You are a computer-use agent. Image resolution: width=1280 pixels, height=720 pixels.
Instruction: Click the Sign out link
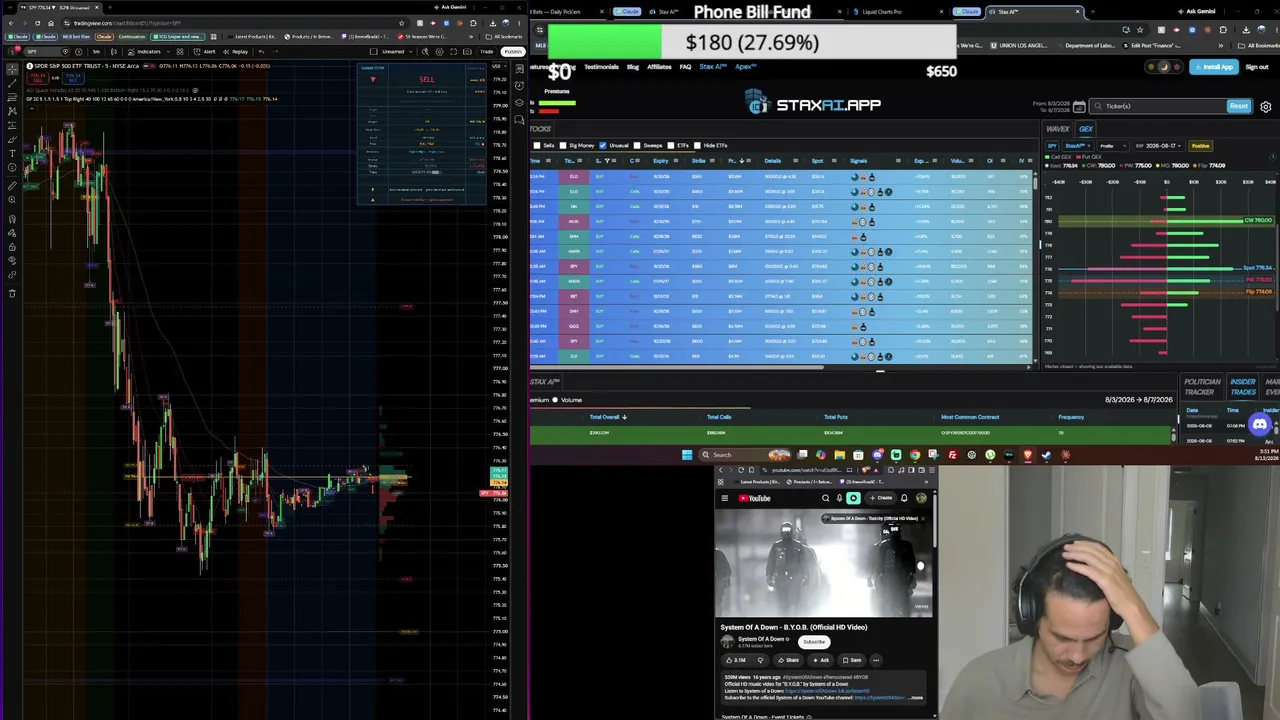[1257, 67]
